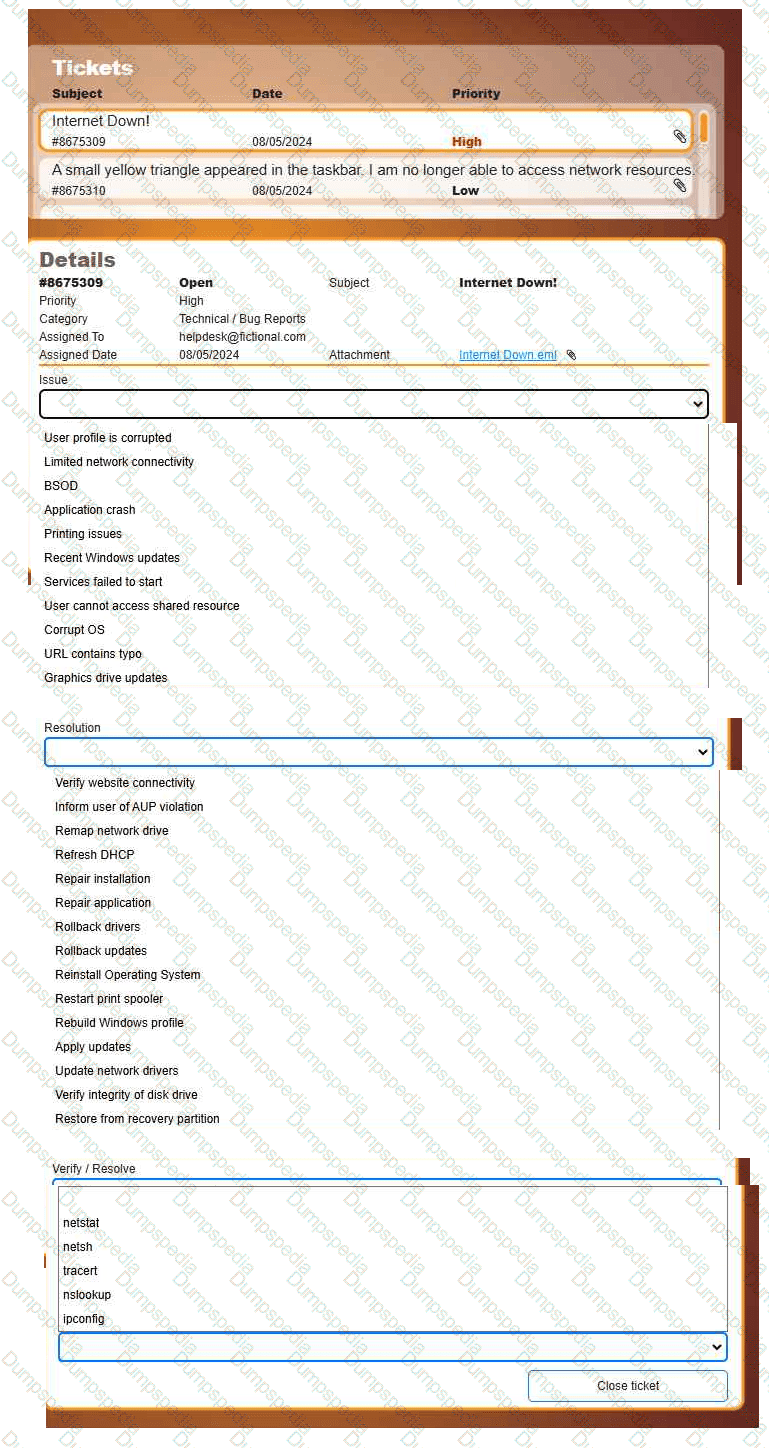
Task: Select Verify website connectivity option
Action: [x=125, y=783]
